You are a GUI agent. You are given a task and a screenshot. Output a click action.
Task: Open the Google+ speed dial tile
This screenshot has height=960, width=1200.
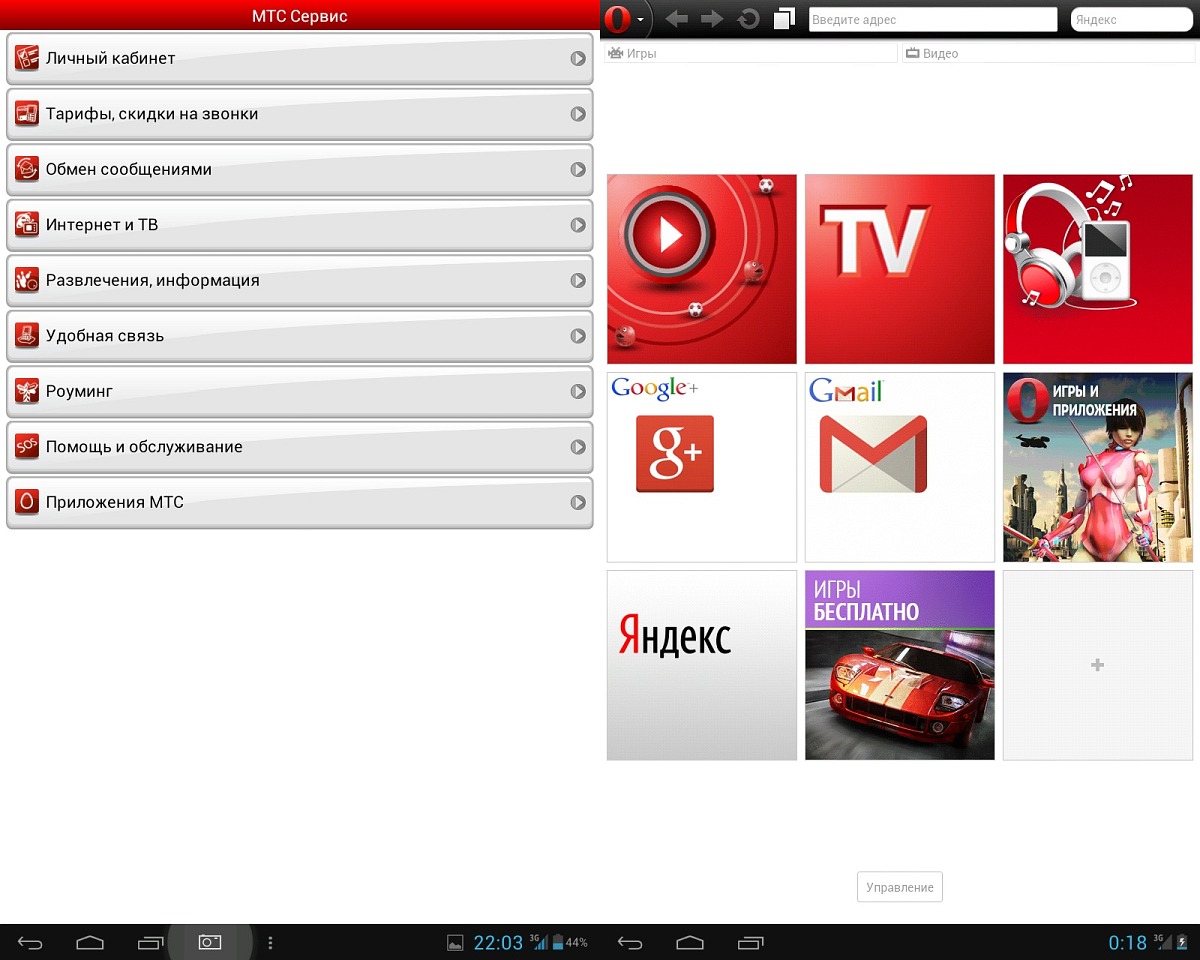click(x=702, y=467)
